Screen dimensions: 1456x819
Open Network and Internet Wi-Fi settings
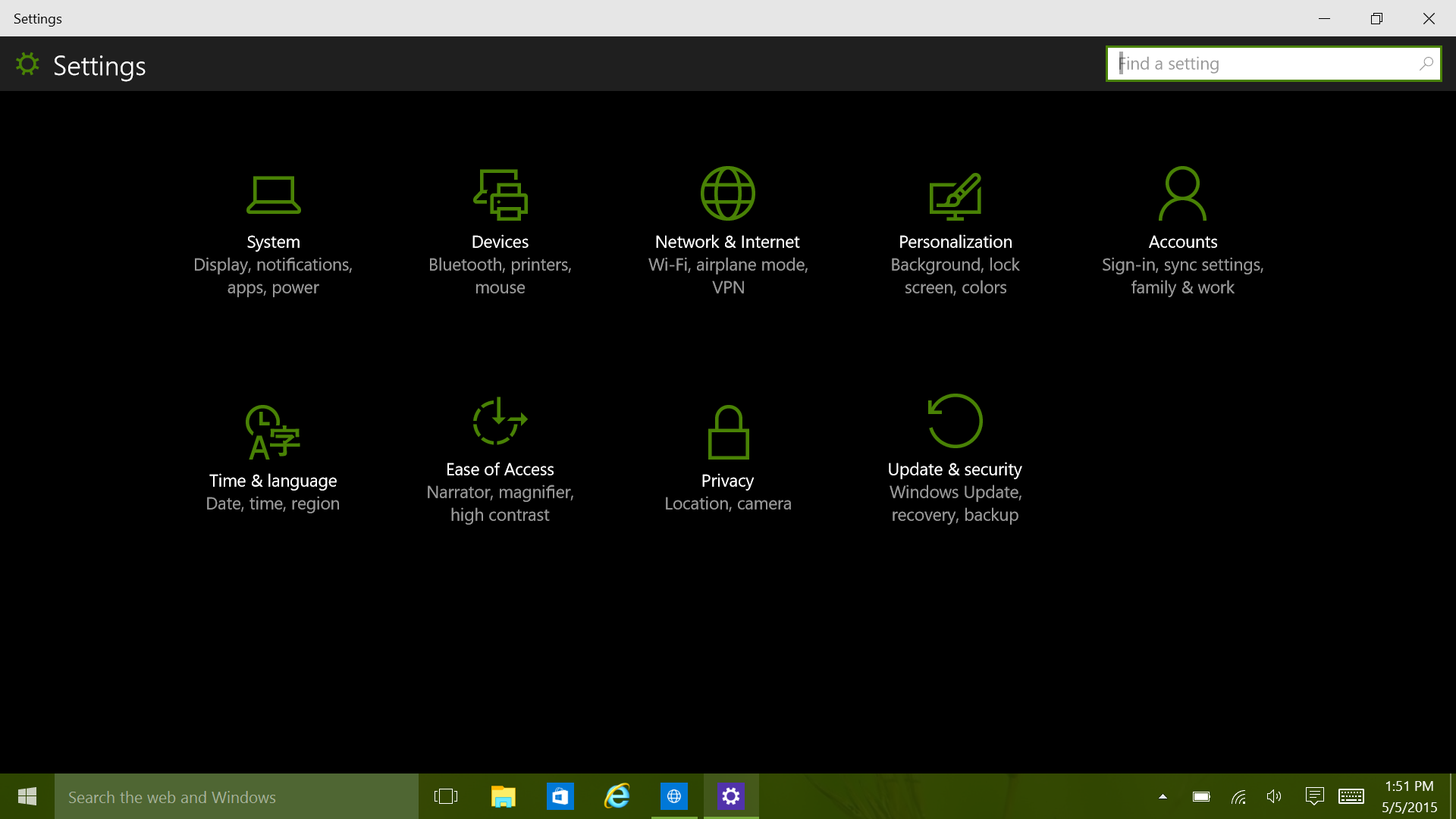[x=727, y=231]
